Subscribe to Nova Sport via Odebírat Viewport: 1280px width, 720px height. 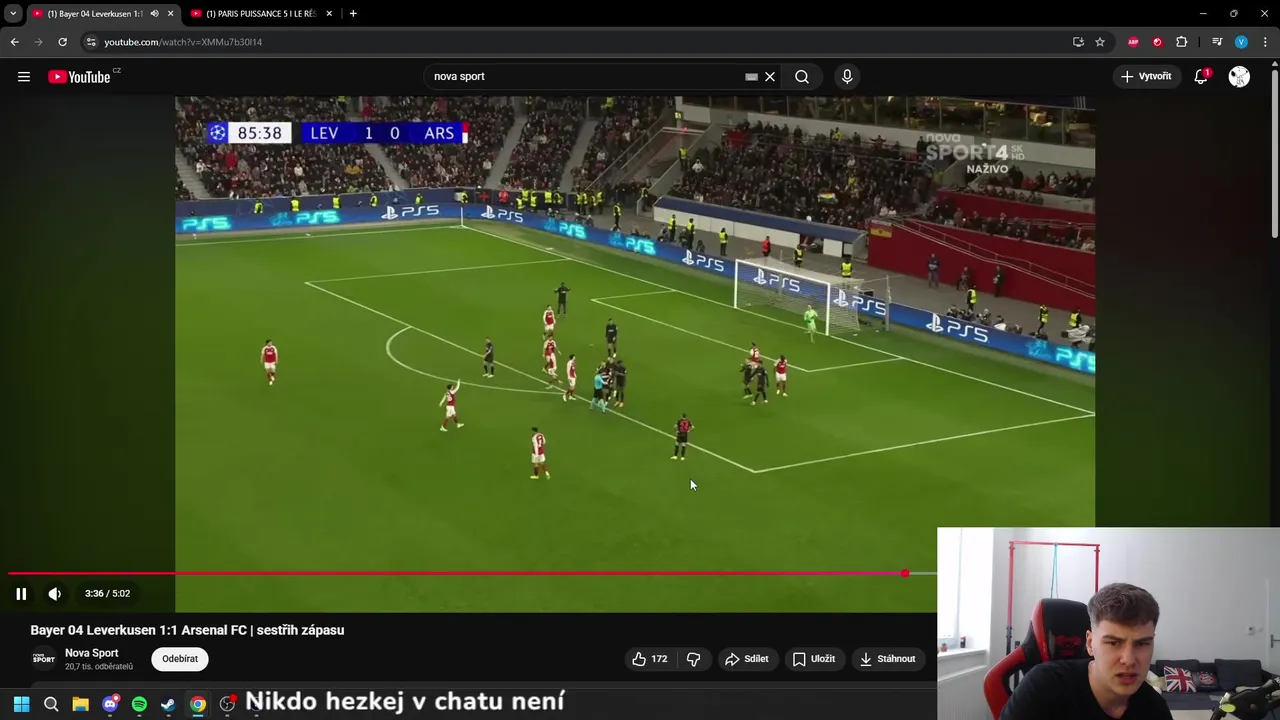click(180, 659)
